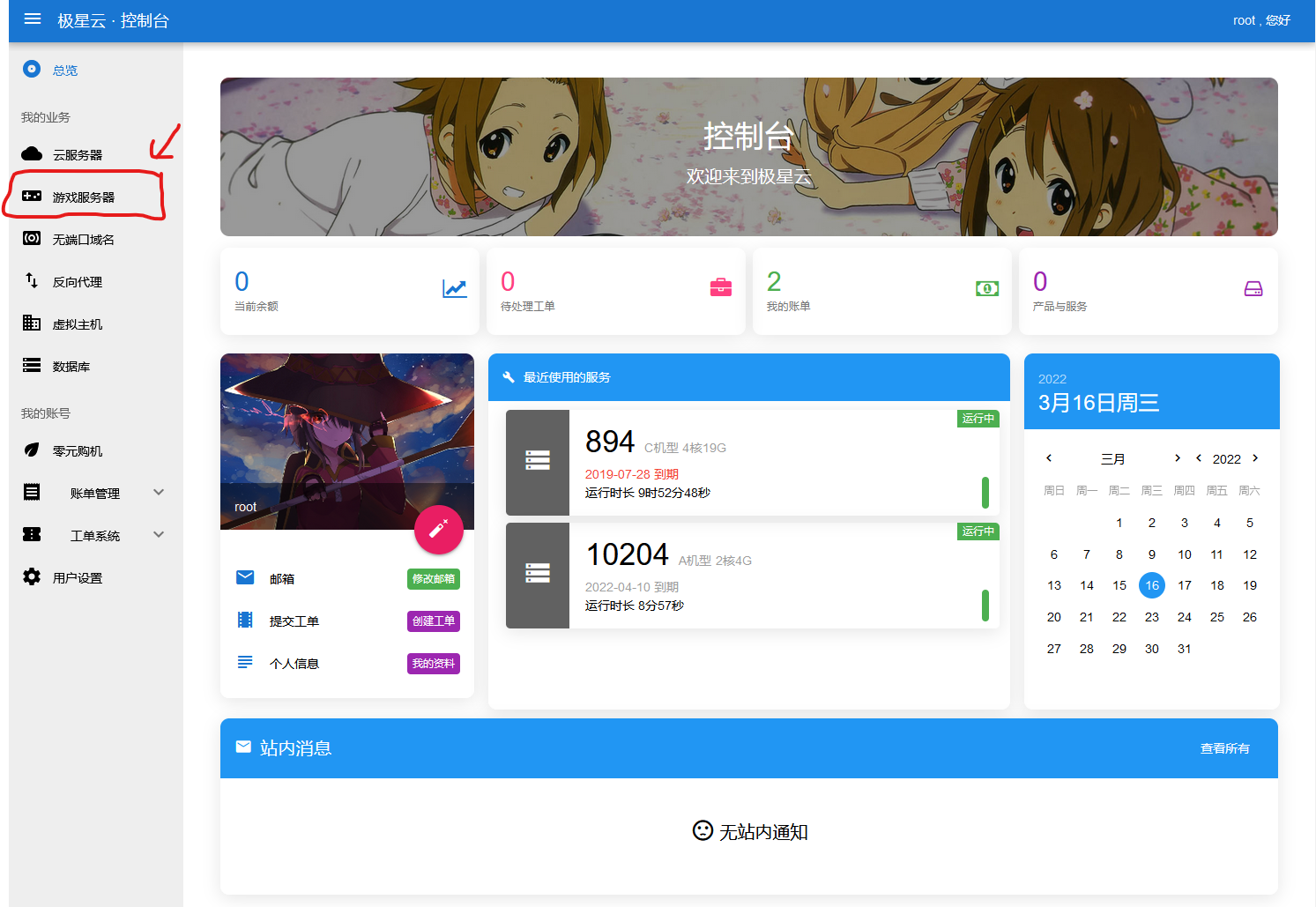This screenshot has width=1316, height=907.
Task: Click the chart icon on 当前余额 card
Action: tap(455, 288)
